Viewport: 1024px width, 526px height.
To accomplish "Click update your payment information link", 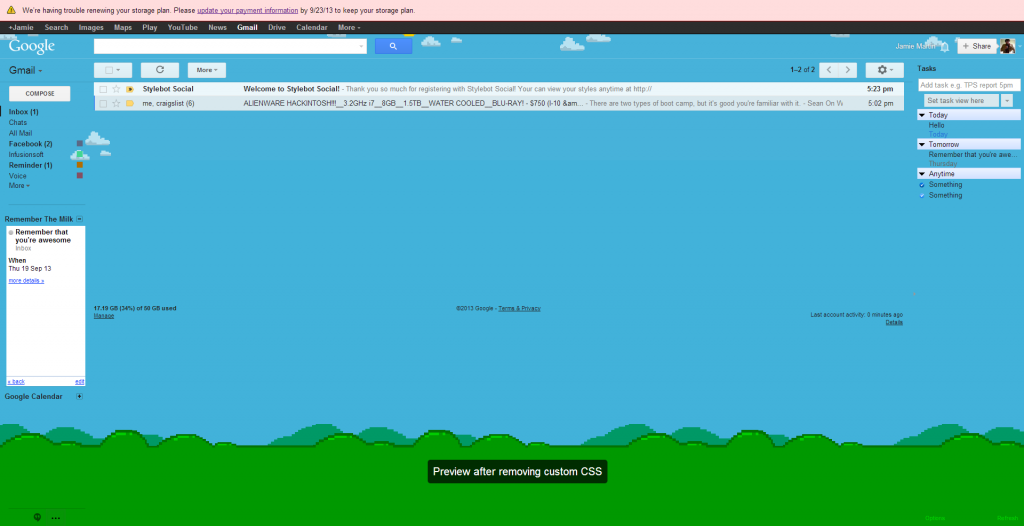I will 248,10.
